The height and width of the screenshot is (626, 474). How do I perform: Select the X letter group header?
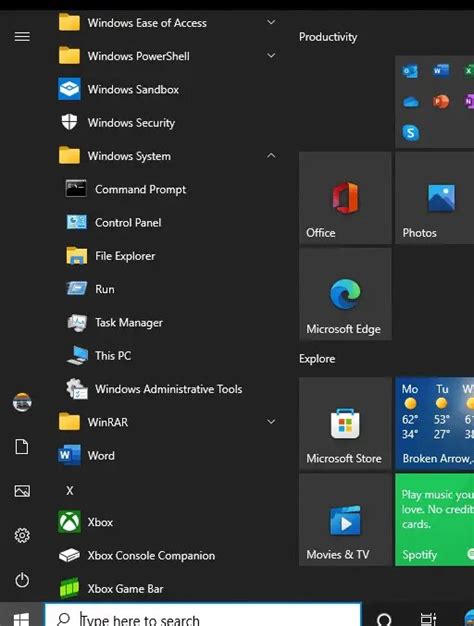tap(70, 491)
